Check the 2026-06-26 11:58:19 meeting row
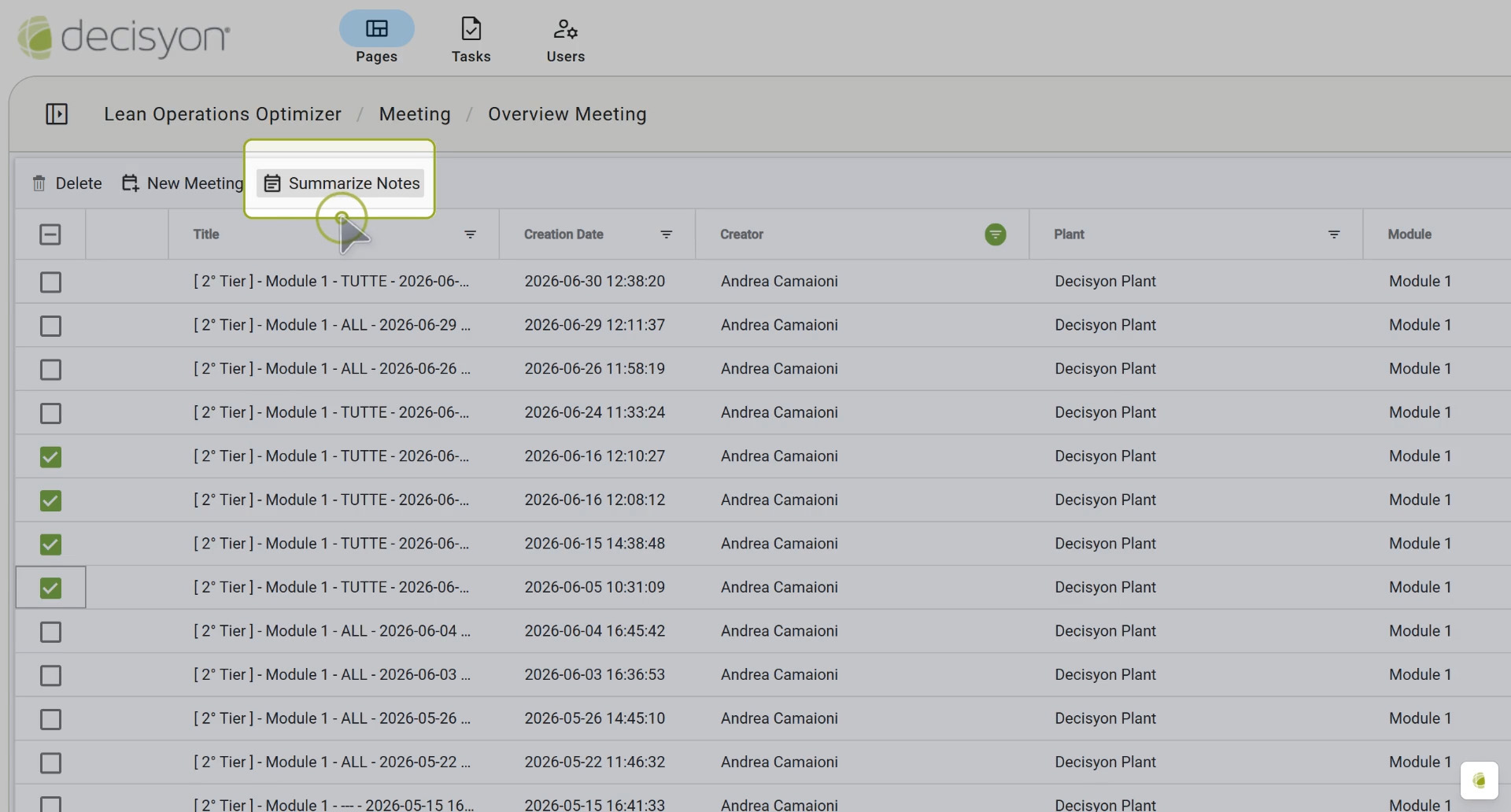 [50, 369]
